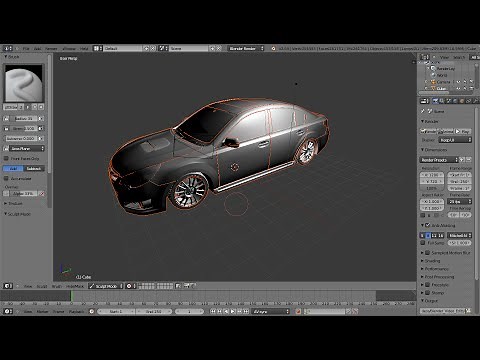Open the File menu
Screen dimensions: 480x360
(26, 49)
